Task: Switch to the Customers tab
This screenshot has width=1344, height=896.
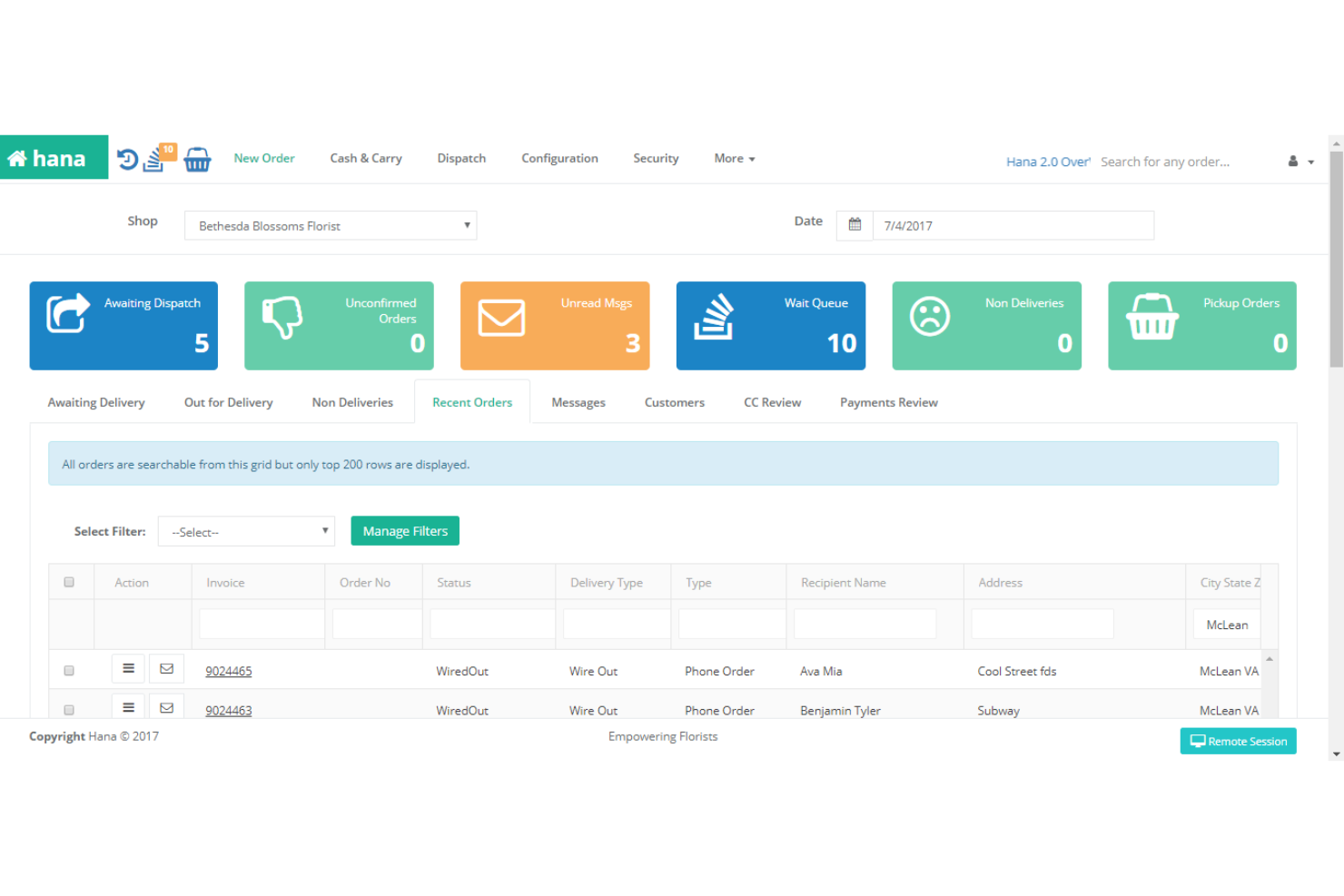Action: (x=675, y=402)
